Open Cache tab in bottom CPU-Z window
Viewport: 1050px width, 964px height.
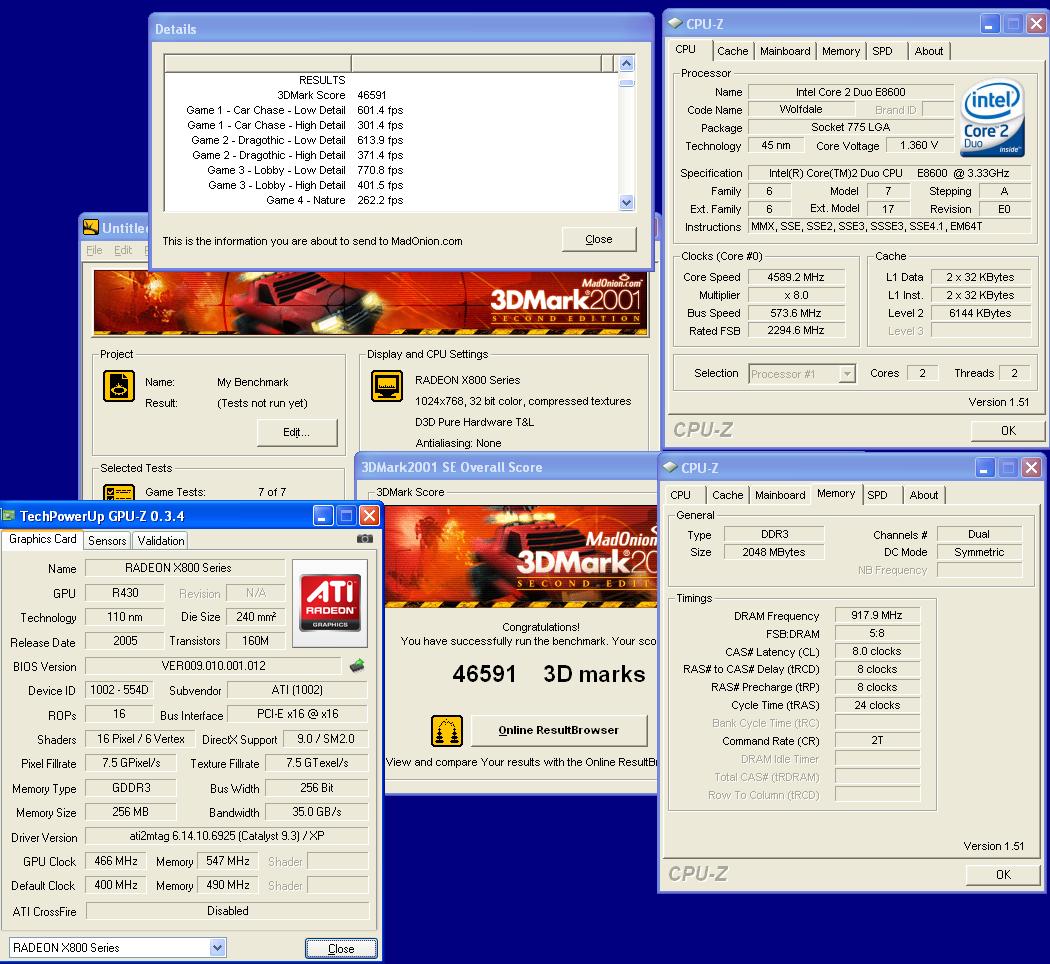pos(727,495)
